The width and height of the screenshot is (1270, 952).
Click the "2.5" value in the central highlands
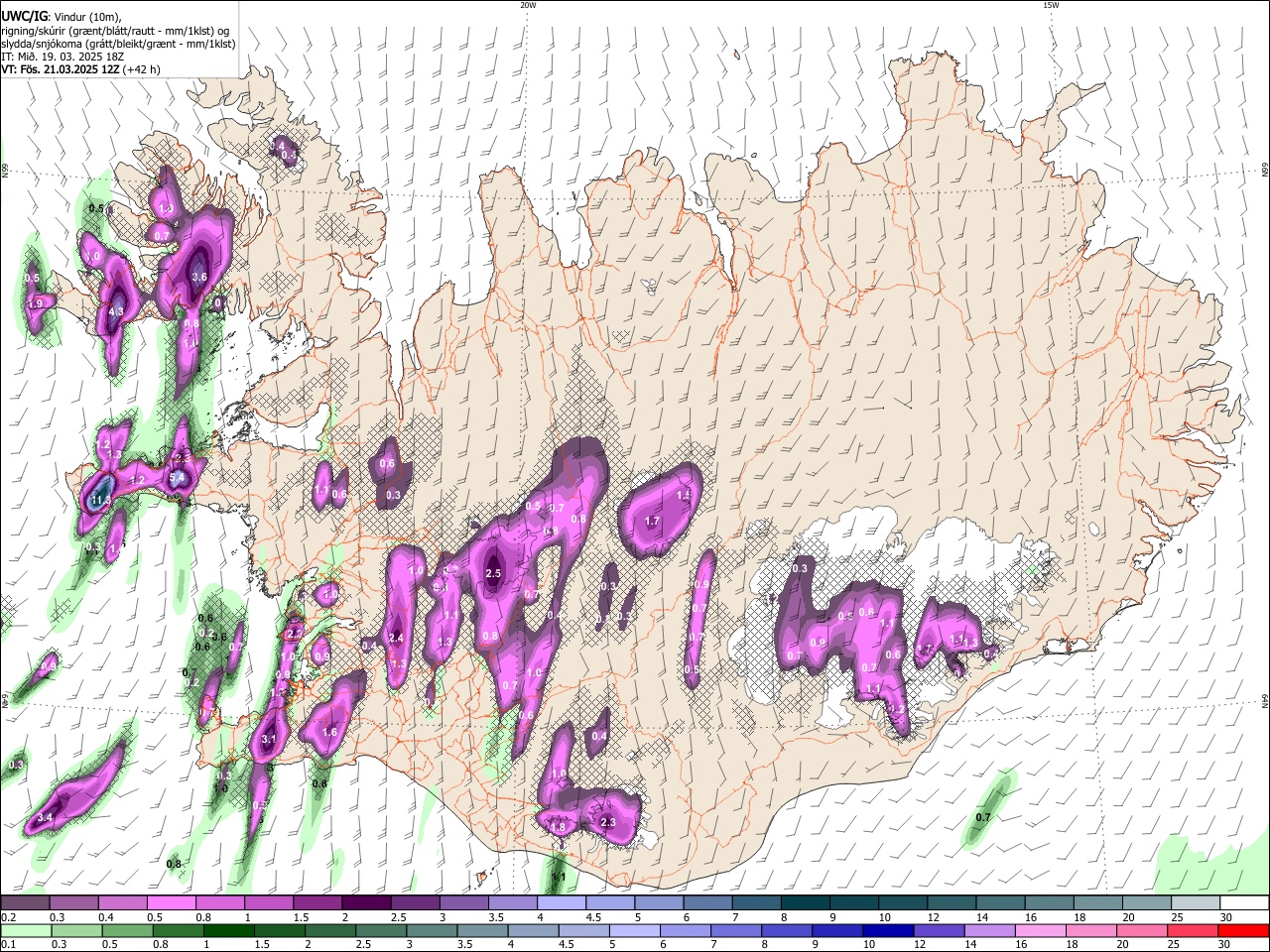click(494, 574)
